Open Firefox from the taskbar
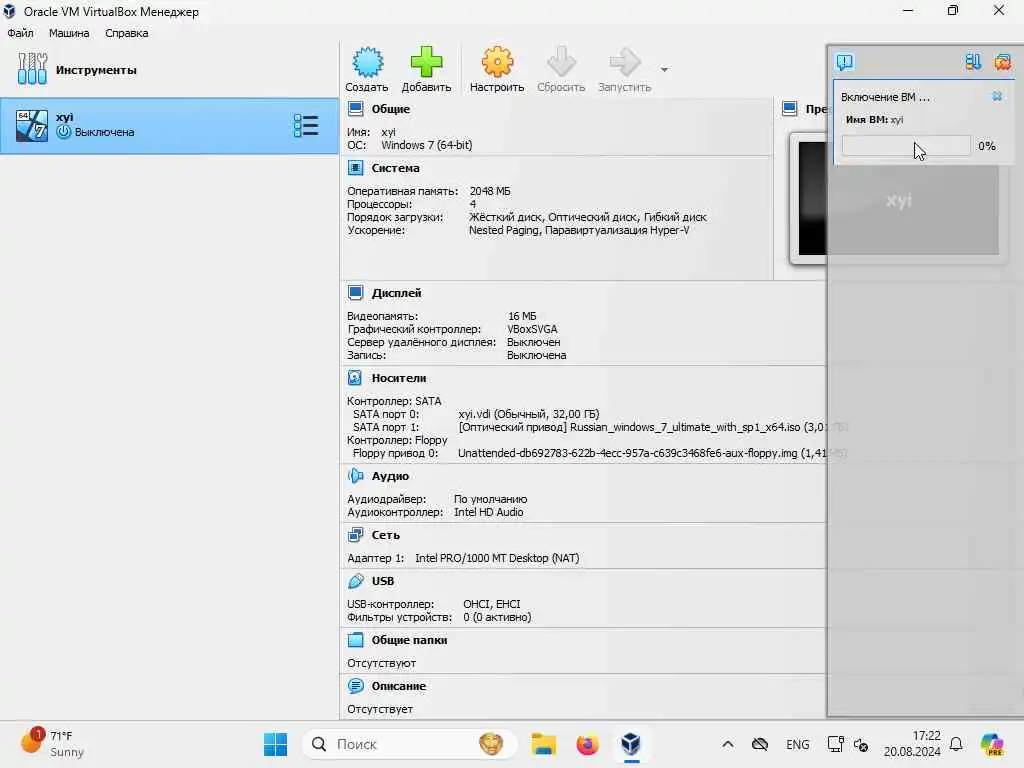Viewport: 1024px width, 768px height. click(x=587, y=744)
